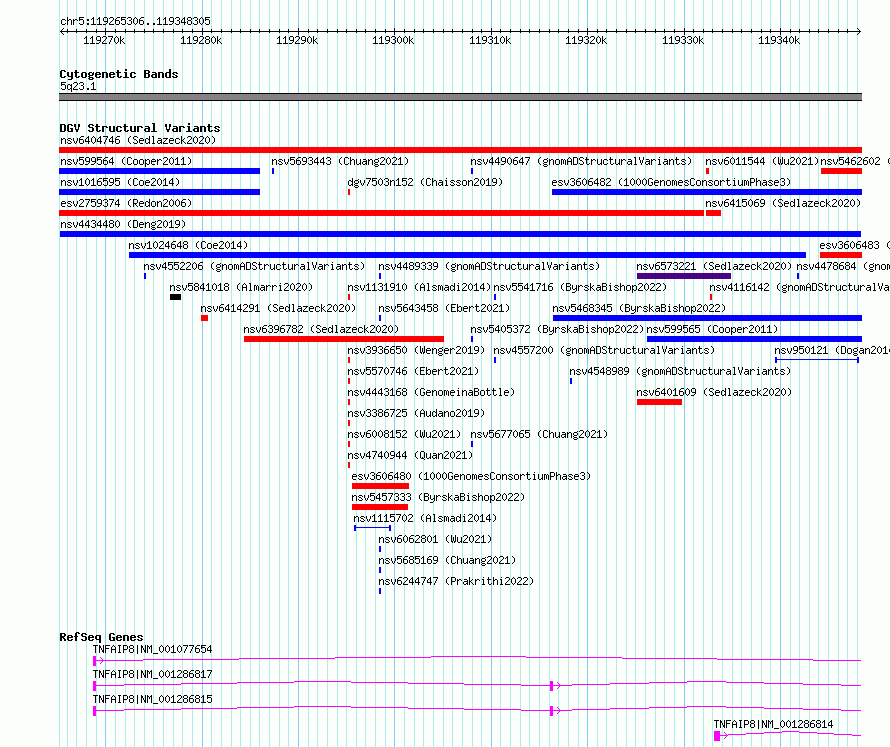Click TNFAIP8|NM_001286814 gene label
This screenshot has width=890, height=747.
pos(773,724)
